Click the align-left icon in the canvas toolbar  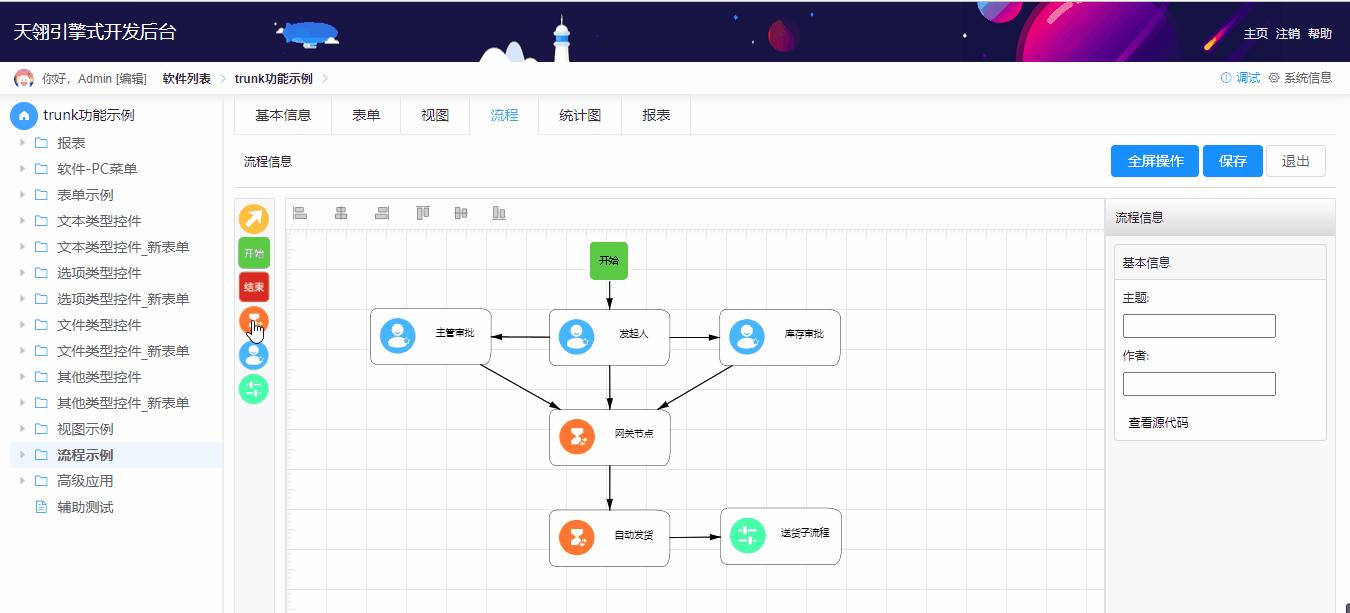[x=301, y=212]
